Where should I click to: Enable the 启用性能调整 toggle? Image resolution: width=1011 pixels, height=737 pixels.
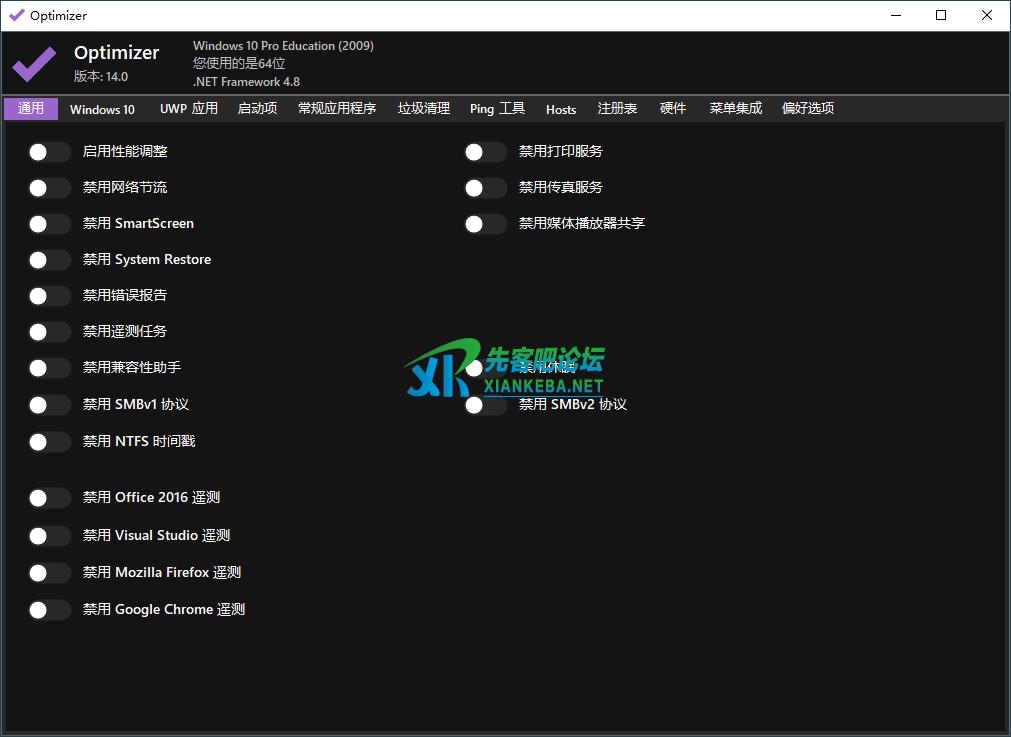tap(49, 152)
